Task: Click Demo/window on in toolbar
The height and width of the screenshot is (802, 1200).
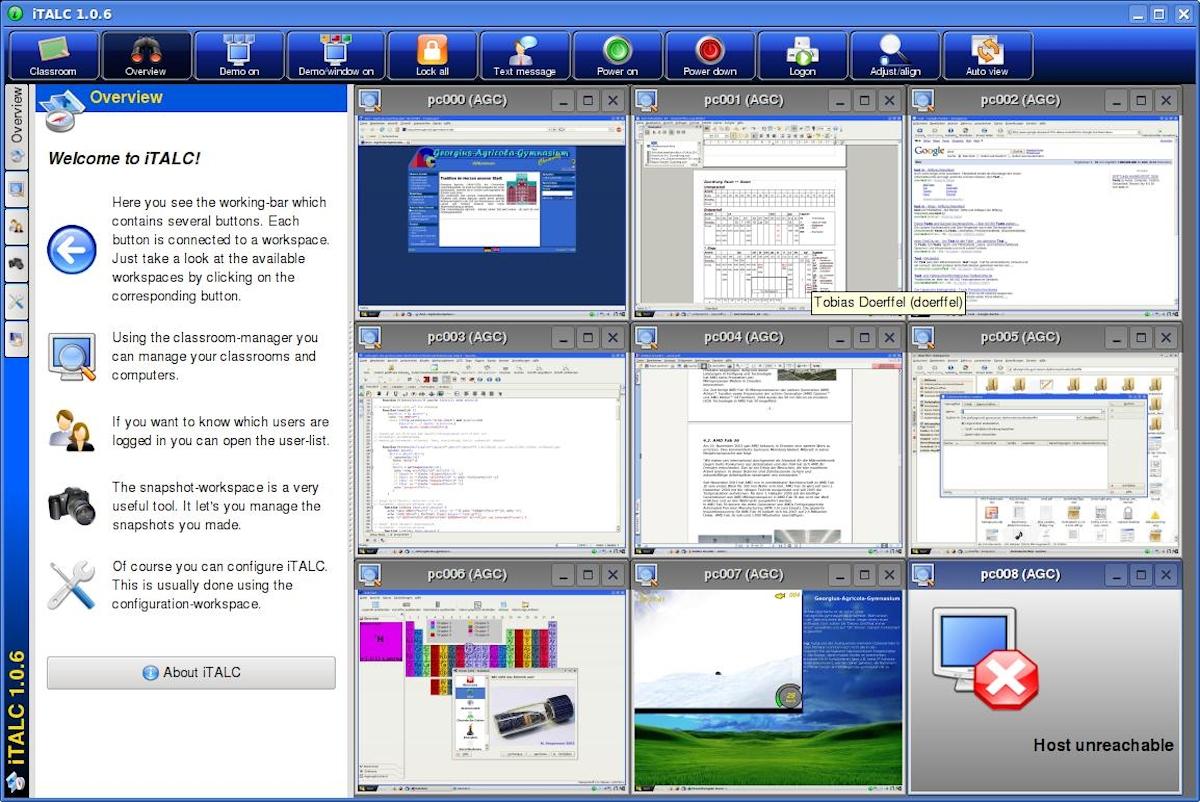Action: 335,56
